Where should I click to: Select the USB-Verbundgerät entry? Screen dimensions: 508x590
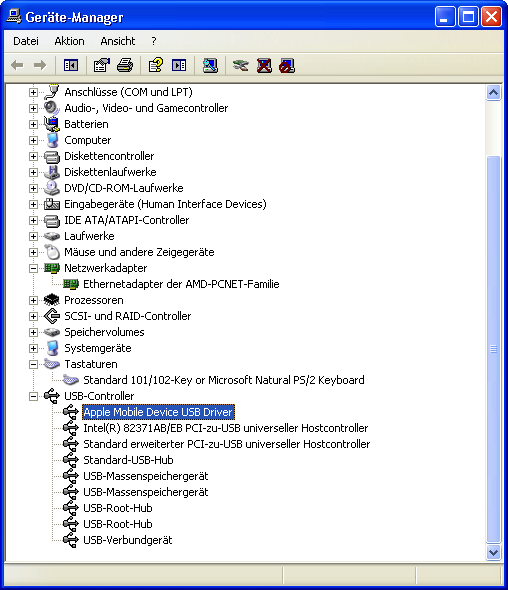pos(128,540)
